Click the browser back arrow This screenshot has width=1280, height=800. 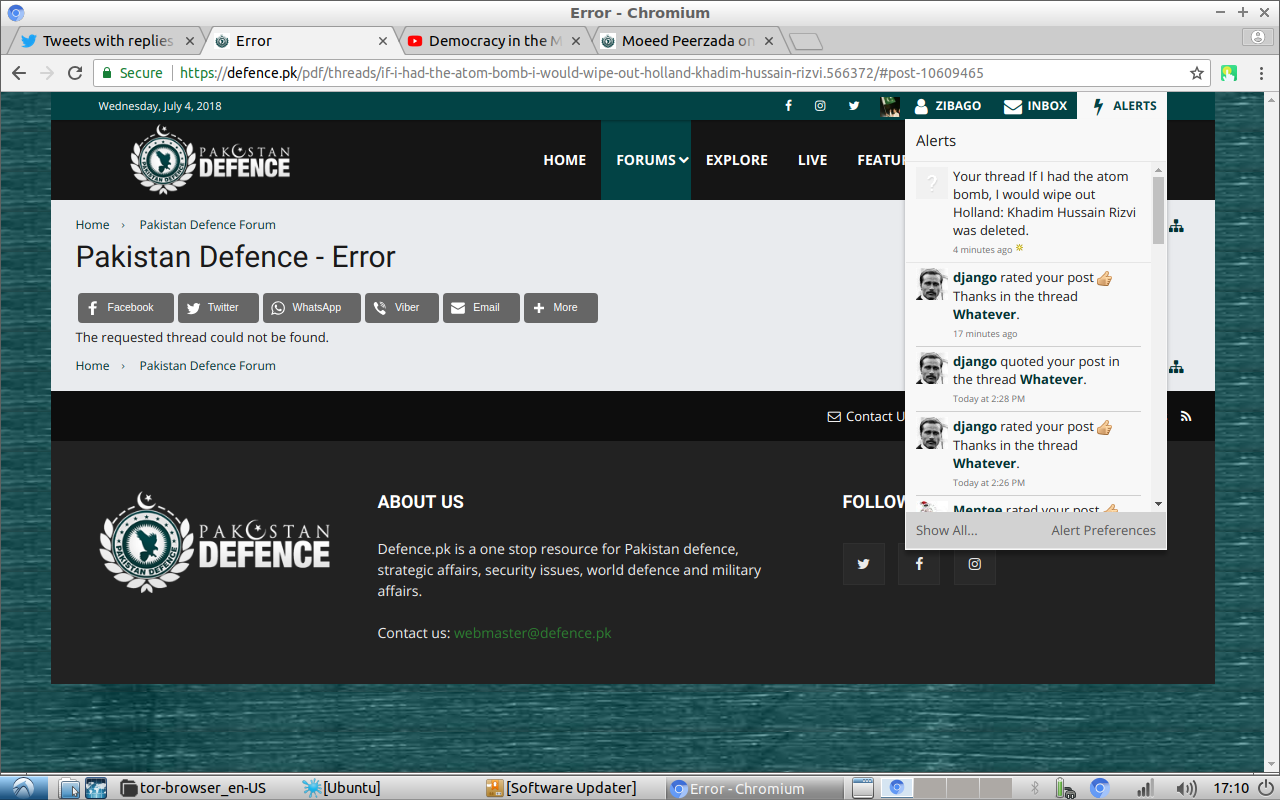(19, 73)
